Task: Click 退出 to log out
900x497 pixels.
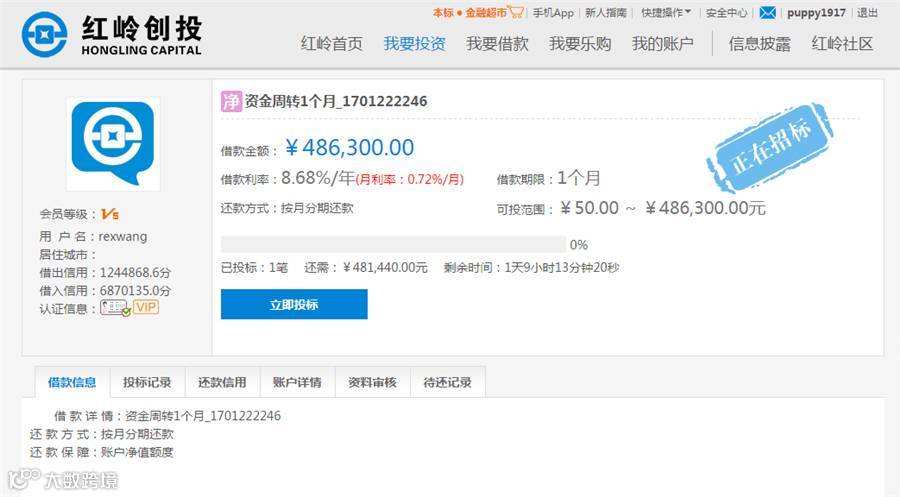Action: (x=867, y=13)
